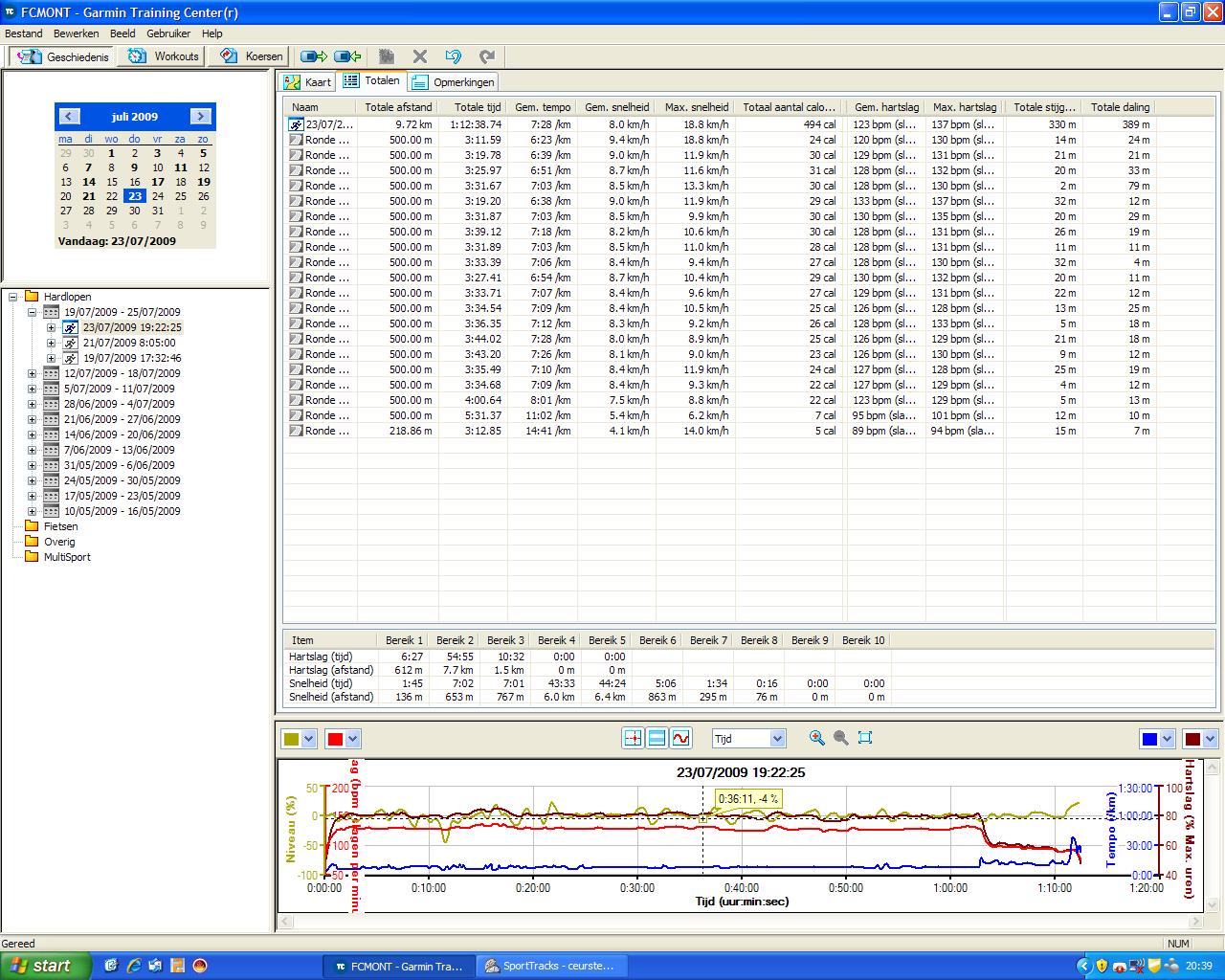This screenshot has height=980, width=1225.
Task: Click Internet Explorer quick launch icon
Action: [134, 966]
